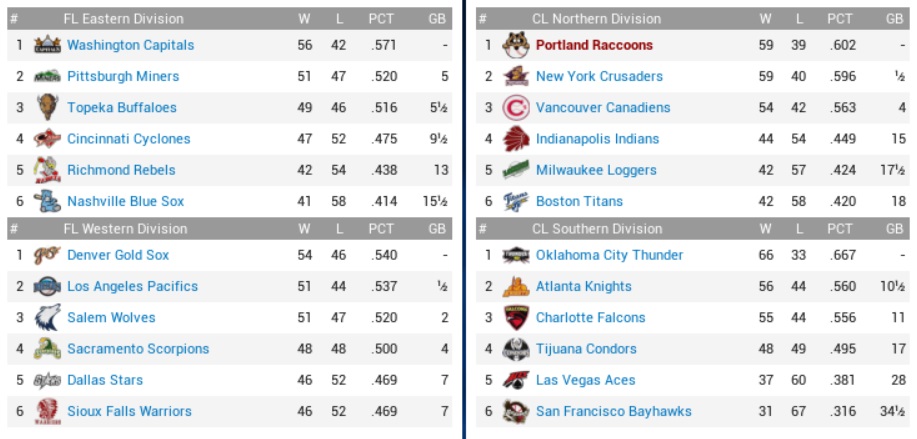
Task: Click the Vancouver Canadiens logo icon
Action: click(515, 107)
